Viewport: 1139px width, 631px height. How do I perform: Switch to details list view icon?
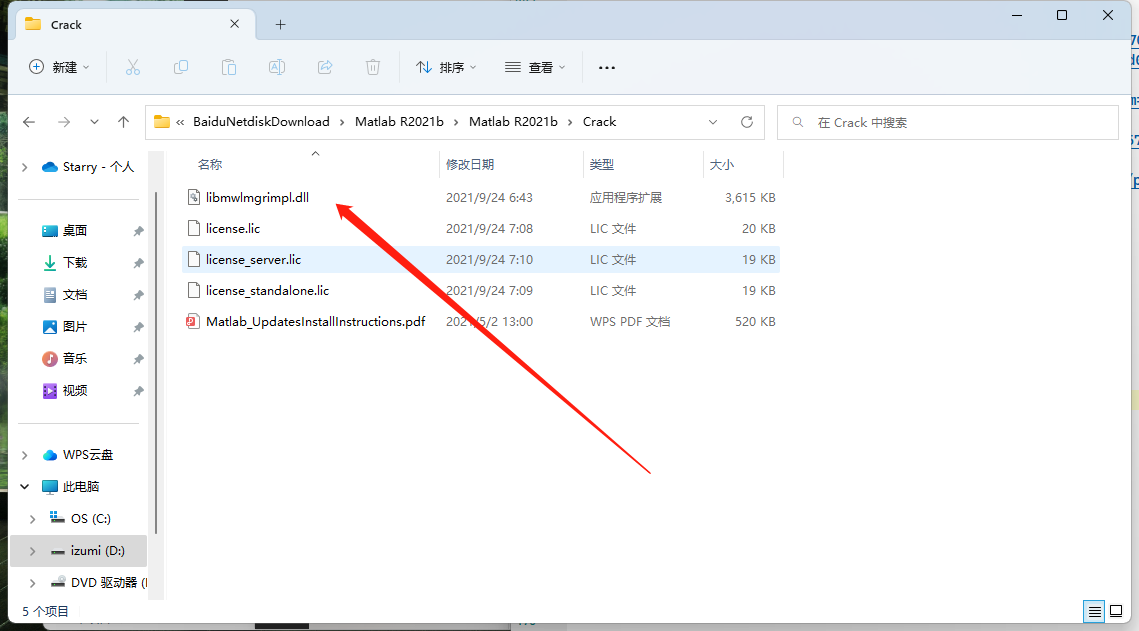click(1095, 611)
